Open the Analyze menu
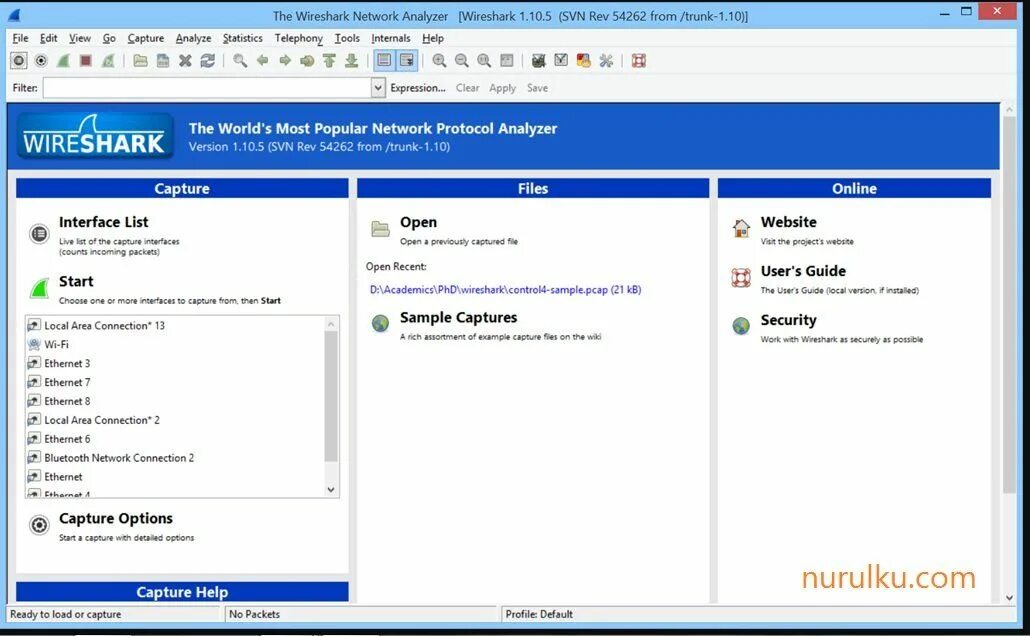The image size is (1030, 636). point(193,38)
